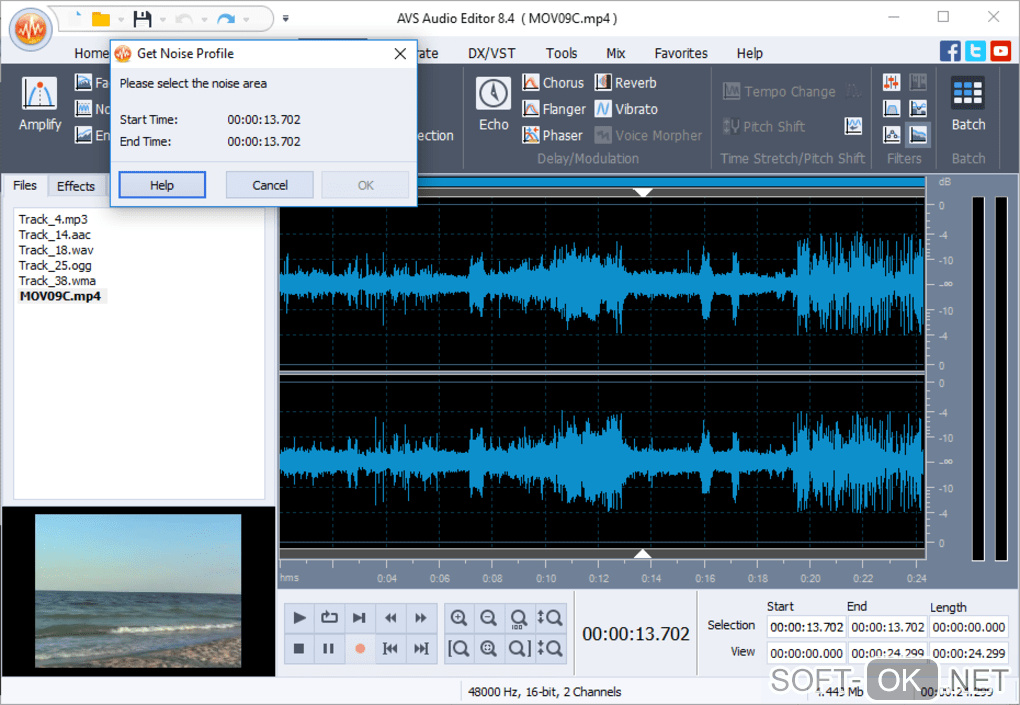The width and height of the screenshot is (1020, 705).
Task: Pause playback
Action: (x=328, y=649)
